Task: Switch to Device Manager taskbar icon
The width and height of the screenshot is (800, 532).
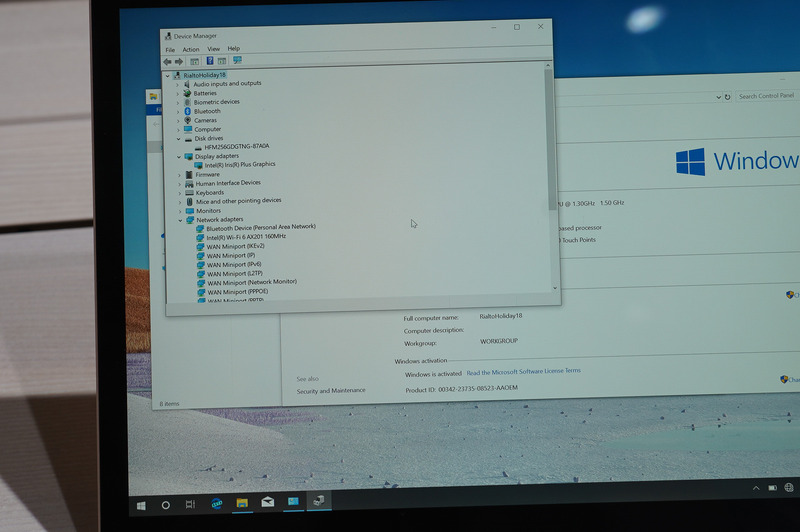Action: tap(319, 501)
